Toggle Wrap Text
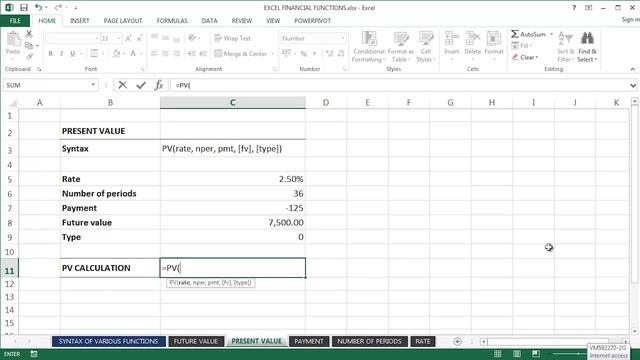 pos(232,38)
